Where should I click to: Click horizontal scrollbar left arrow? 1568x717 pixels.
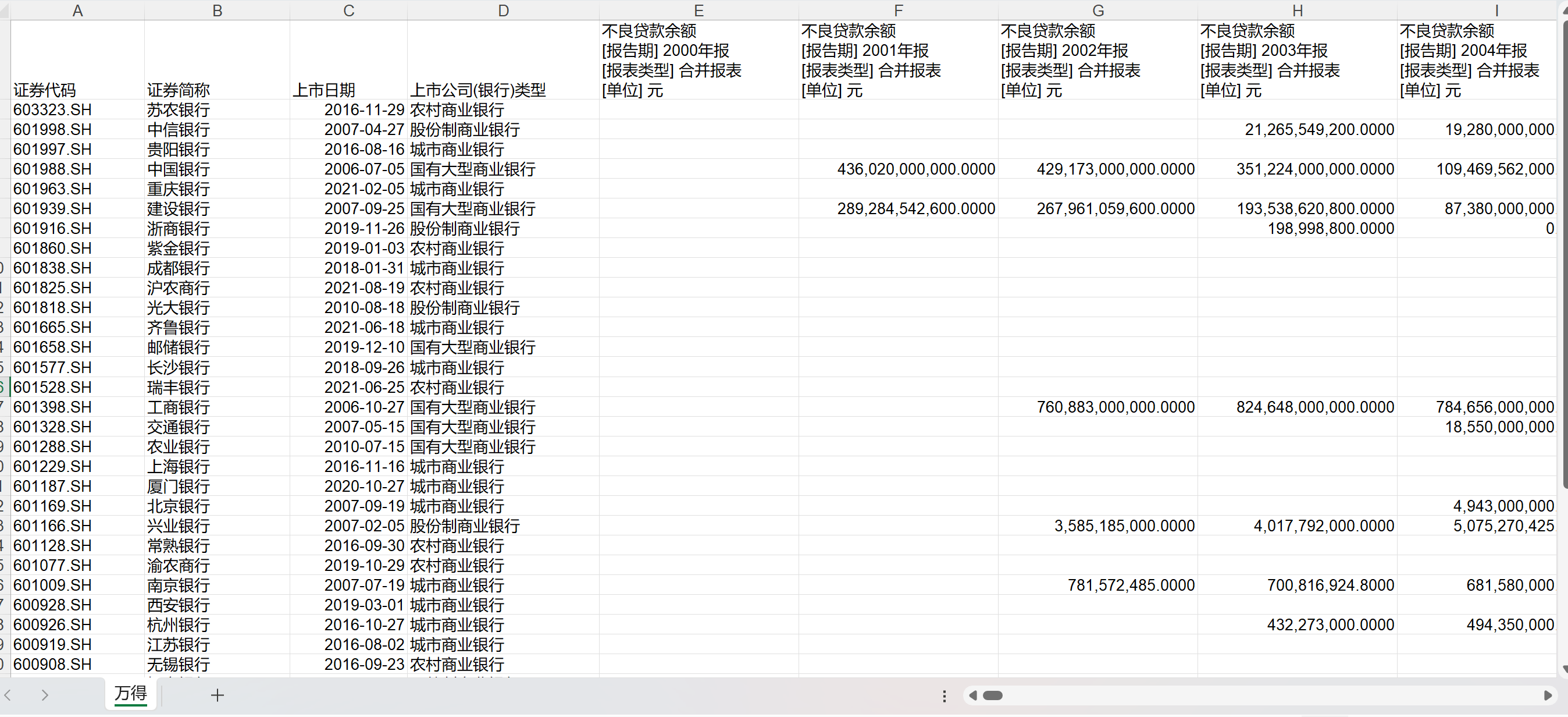(x=972, y=695)
